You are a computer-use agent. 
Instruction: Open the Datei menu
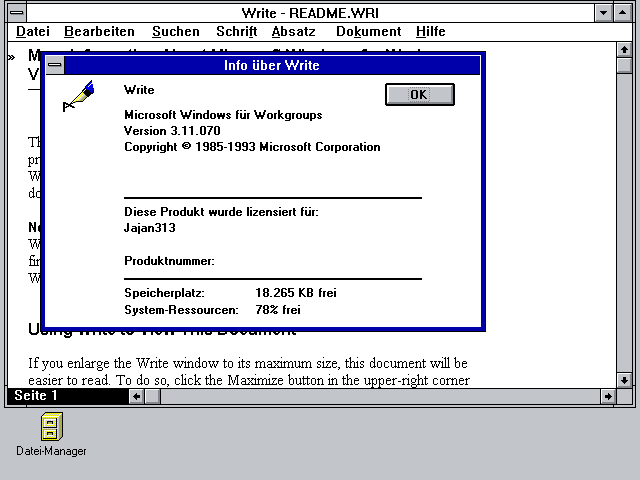coord(33,31)
